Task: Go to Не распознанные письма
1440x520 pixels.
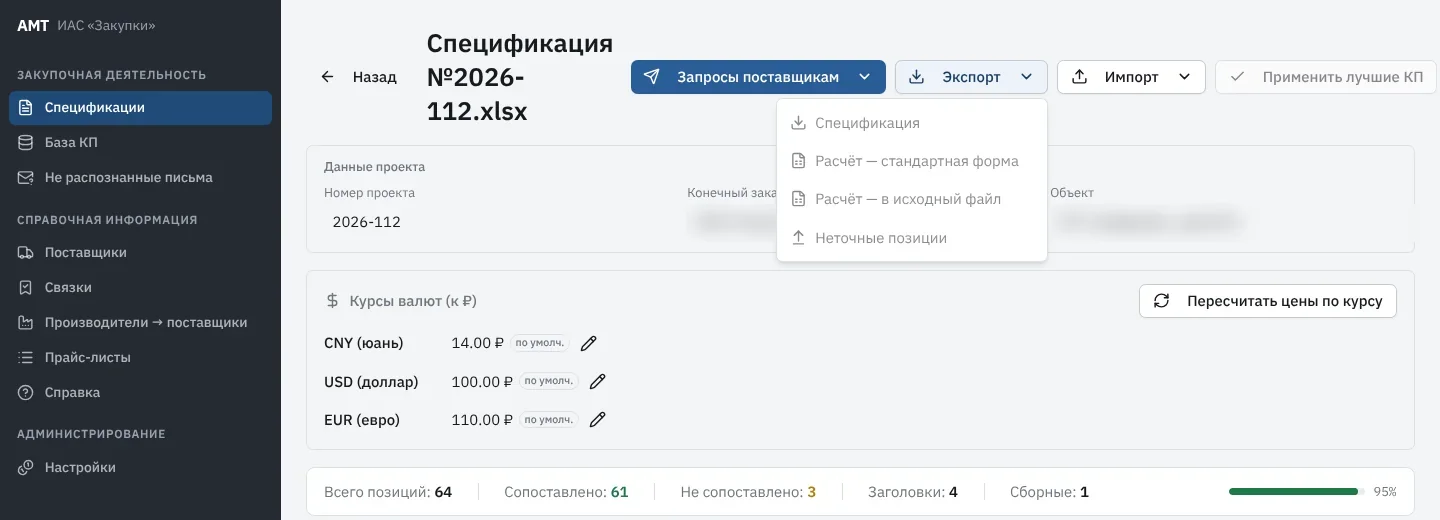Action: 140,178
